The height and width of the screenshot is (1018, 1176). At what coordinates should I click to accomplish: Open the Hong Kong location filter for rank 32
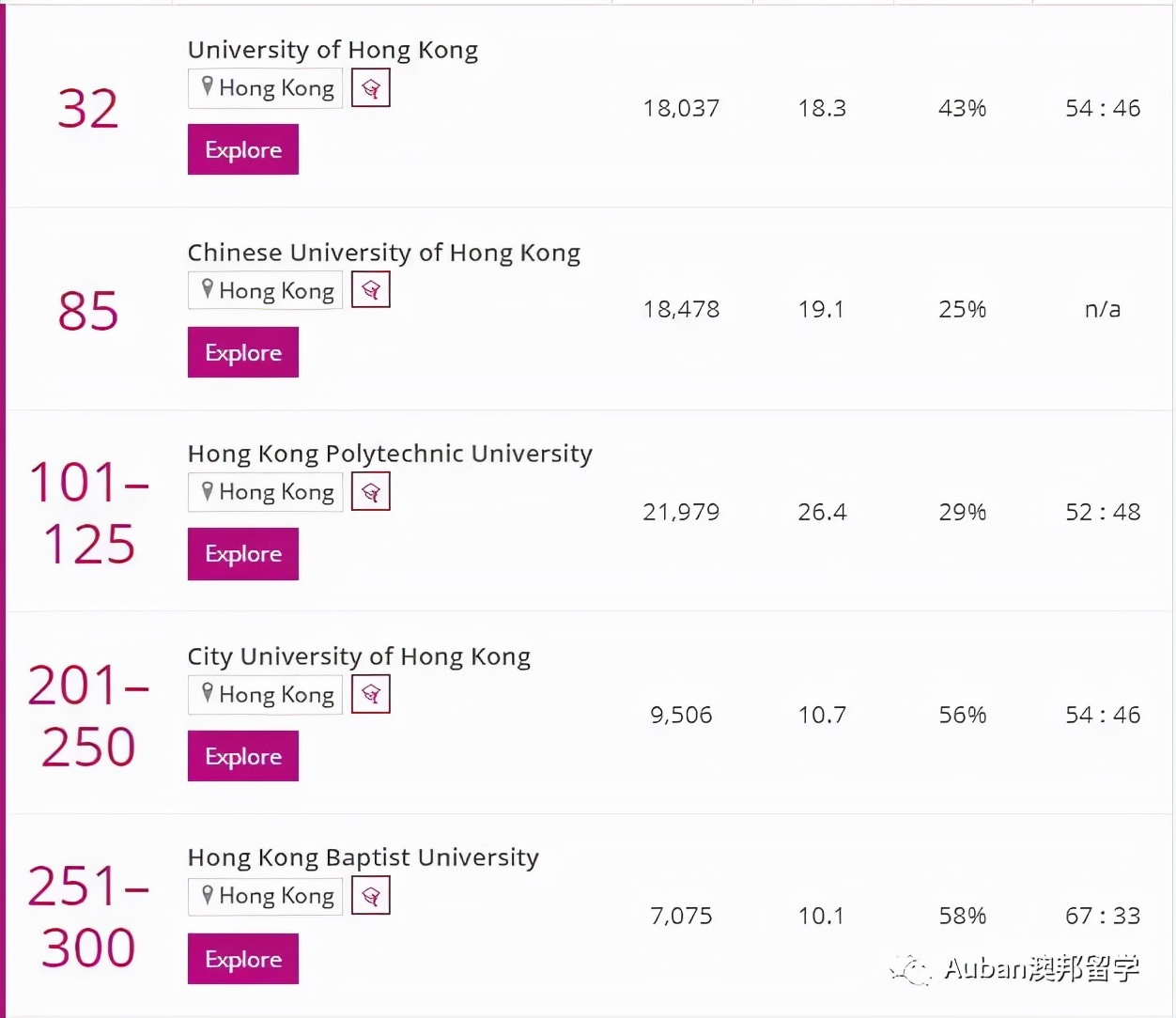click(264, 87)
